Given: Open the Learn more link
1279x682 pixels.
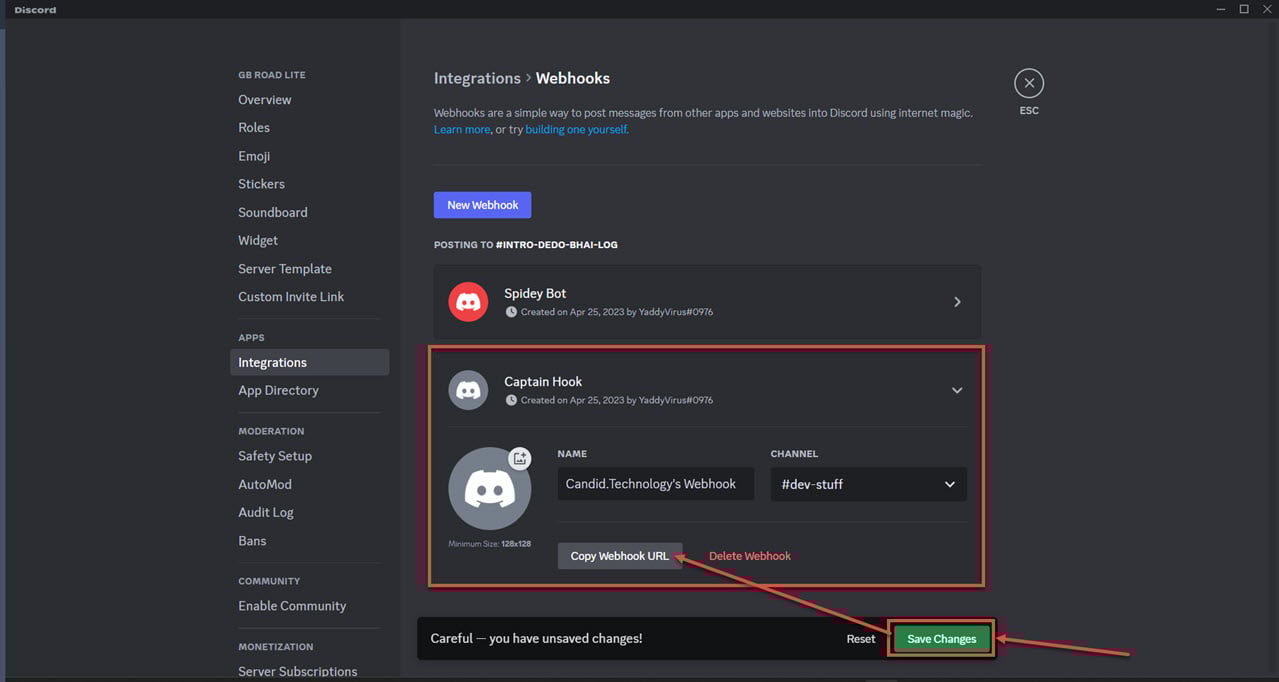Looking at the screenshot, I should 461,129.
